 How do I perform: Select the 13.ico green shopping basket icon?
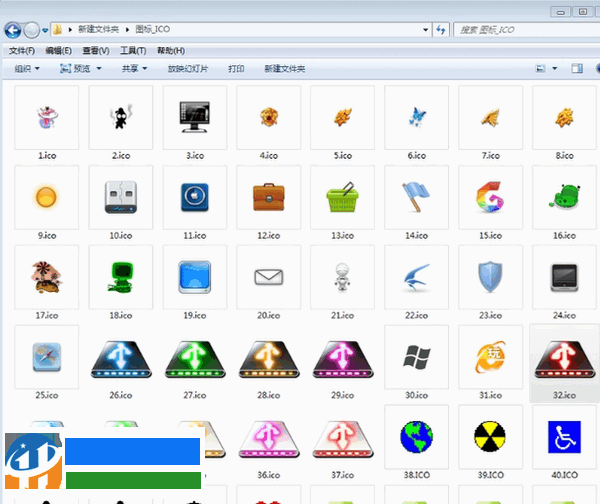pyautogui.click(x=342, y=197)
